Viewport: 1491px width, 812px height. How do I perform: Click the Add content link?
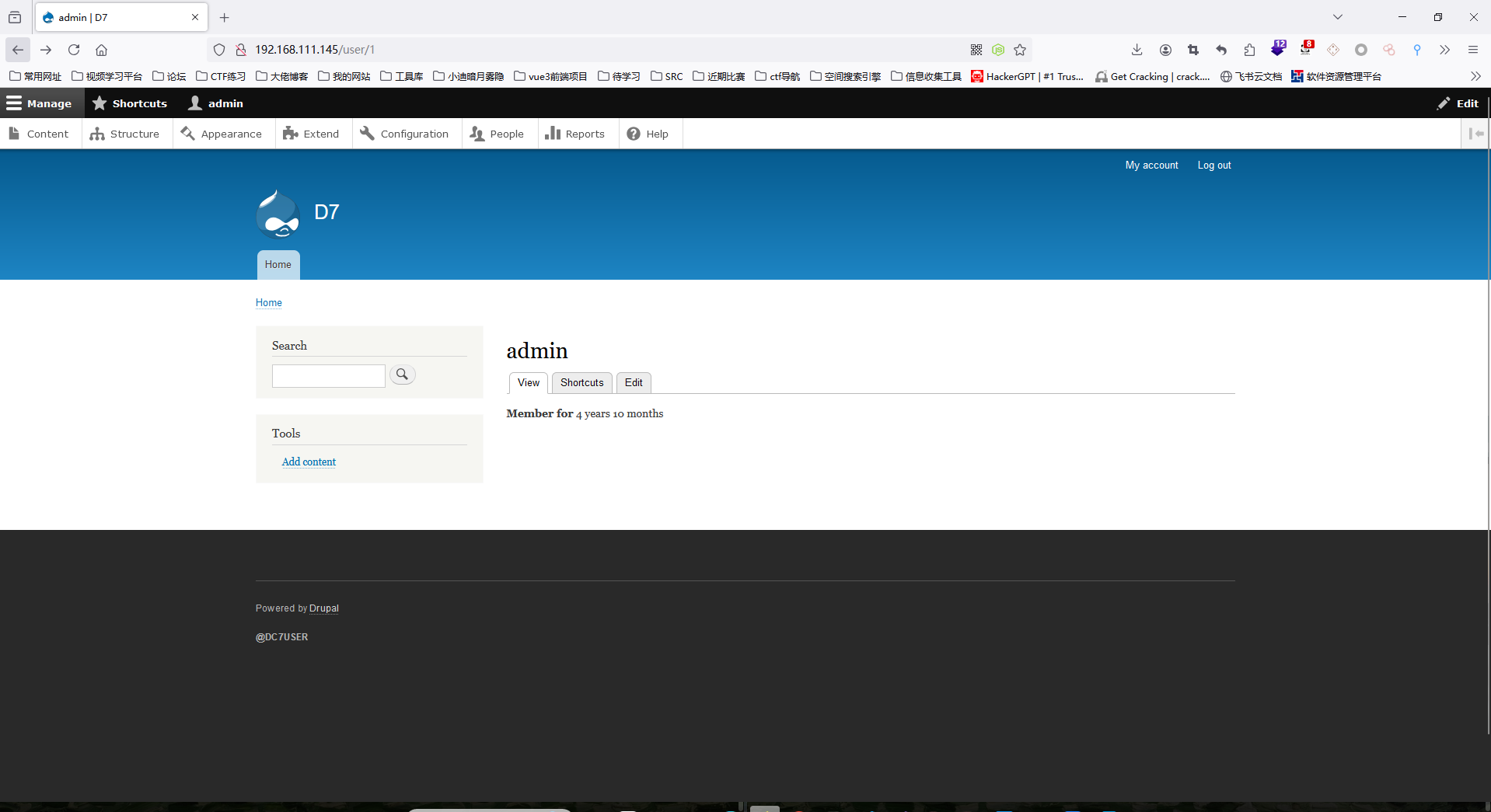click(309, 462)
